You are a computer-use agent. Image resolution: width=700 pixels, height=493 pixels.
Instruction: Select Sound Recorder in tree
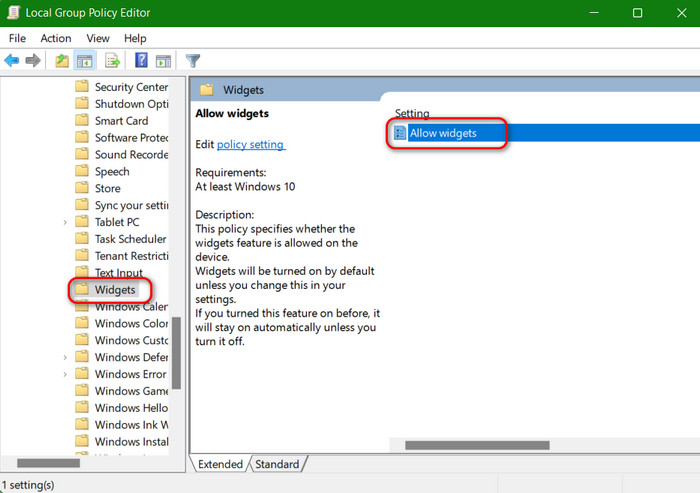[132, 155]
